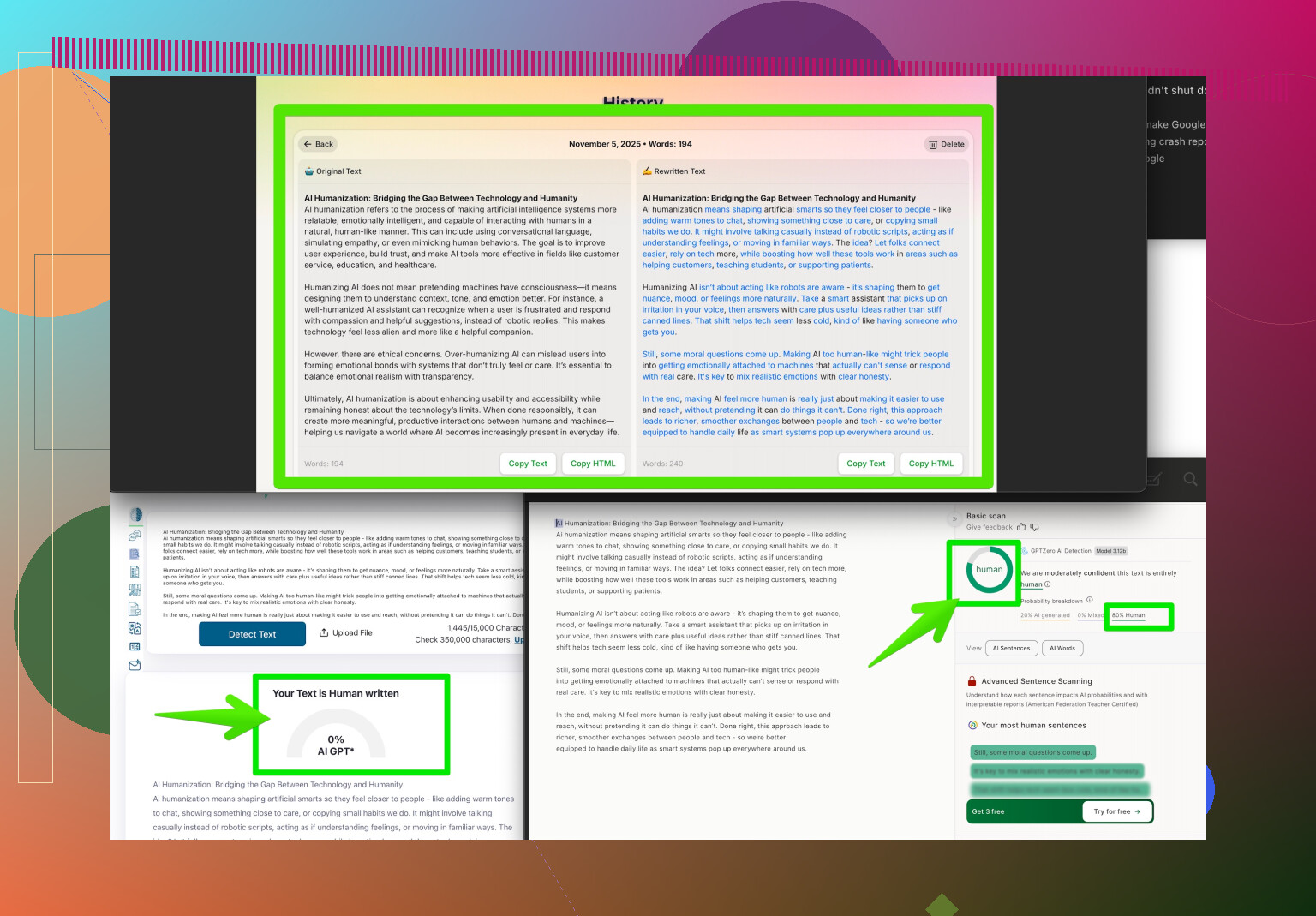Click the thumbs down feedback icon
The height and width of the screenshot is (916, 1316).
pos(1034,527)
